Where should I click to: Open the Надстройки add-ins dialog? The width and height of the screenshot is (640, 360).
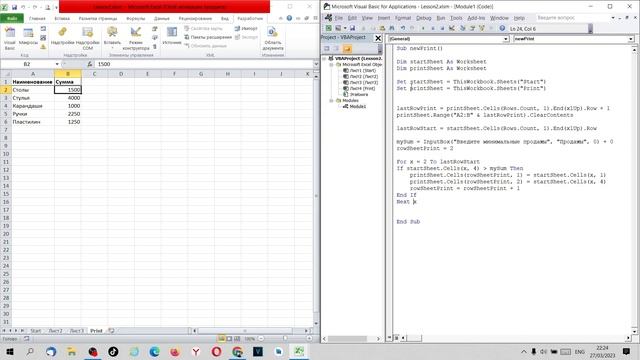pos(62,37)
